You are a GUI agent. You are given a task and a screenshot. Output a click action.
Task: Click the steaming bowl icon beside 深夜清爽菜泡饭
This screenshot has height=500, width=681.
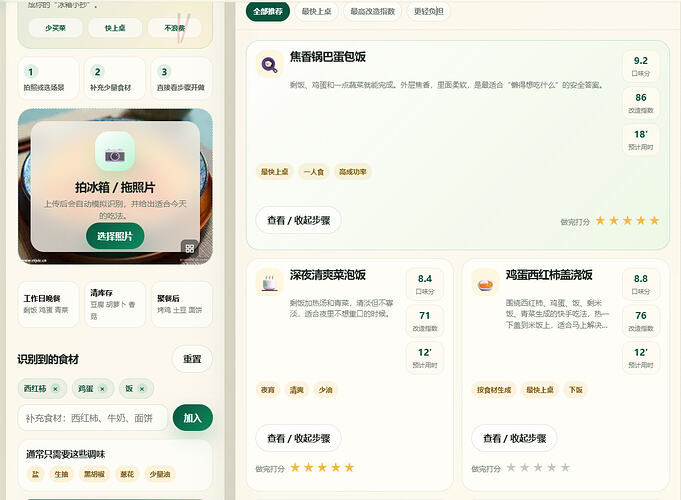click(269, 282)
